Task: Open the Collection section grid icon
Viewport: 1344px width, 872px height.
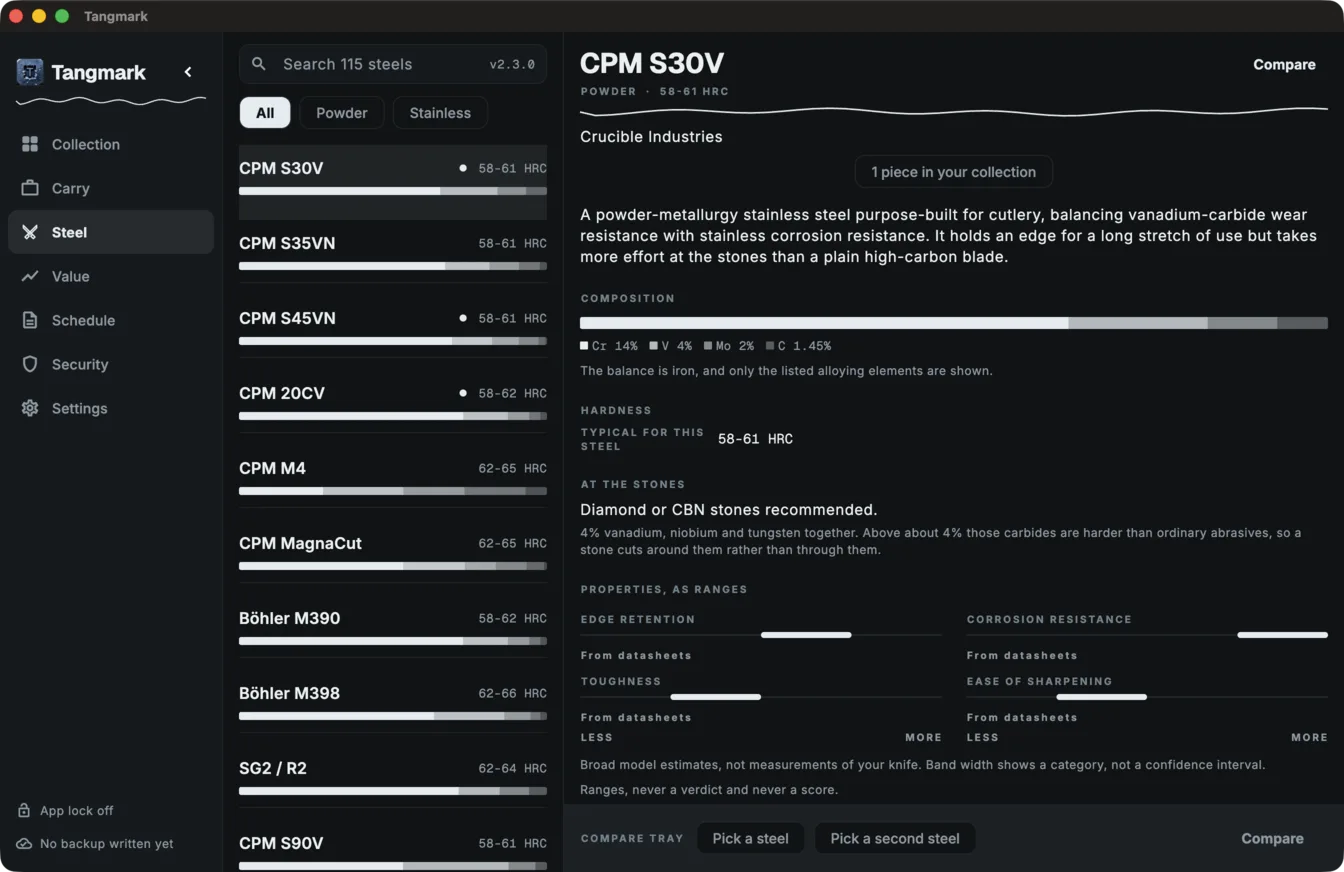Action: coord(30,144)
